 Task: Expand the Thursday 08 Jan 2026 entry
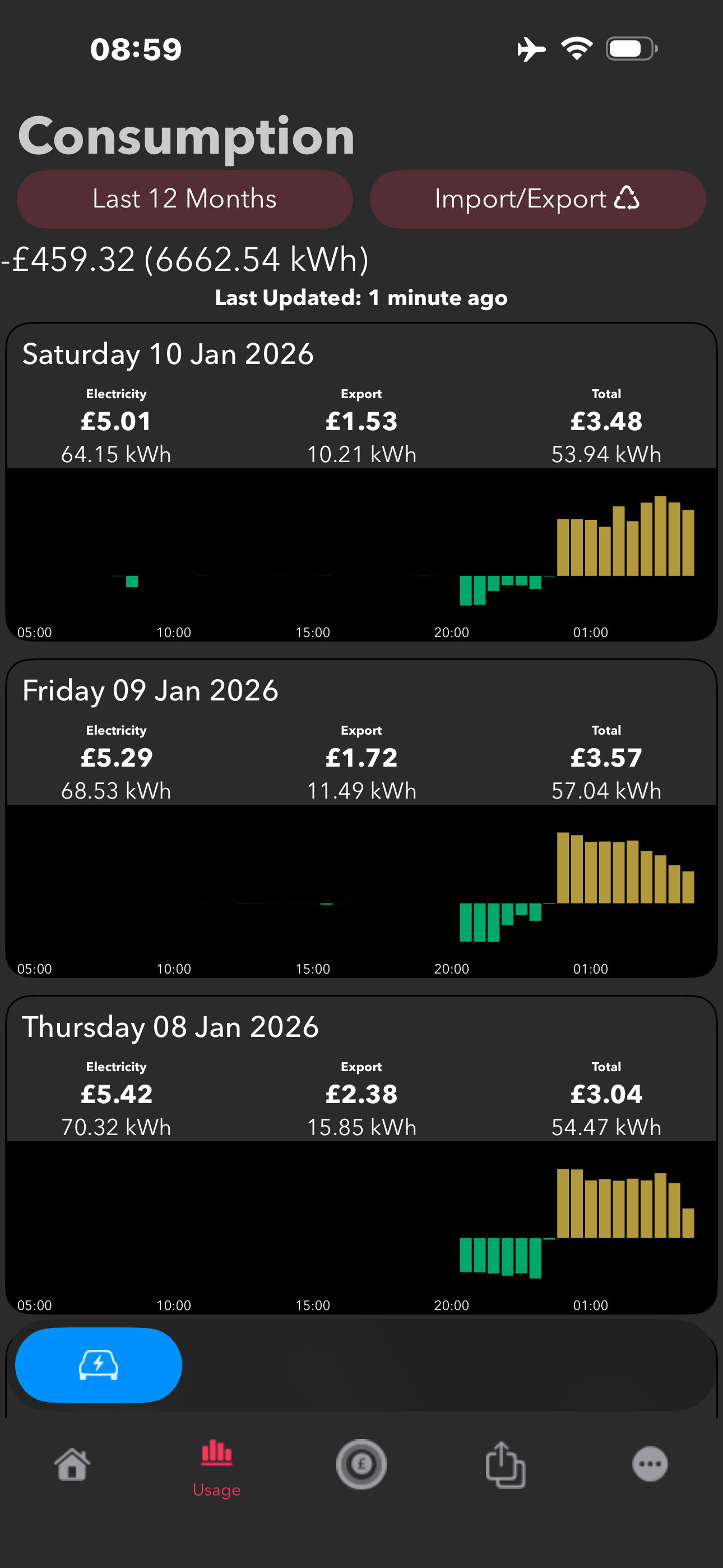click(x=361, y=1155)
